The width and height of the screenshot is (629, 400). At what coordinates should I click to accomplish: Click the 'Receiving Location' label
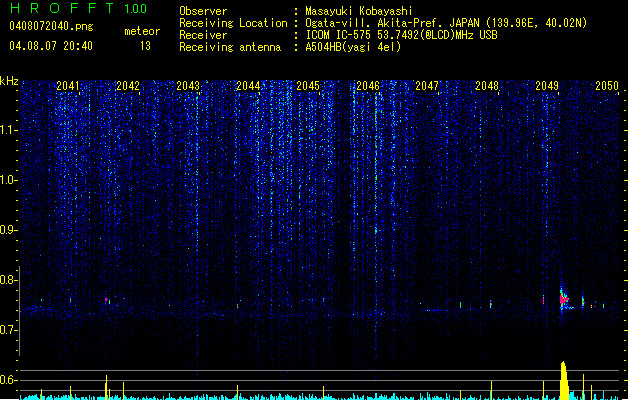click(x=233, y=23)
